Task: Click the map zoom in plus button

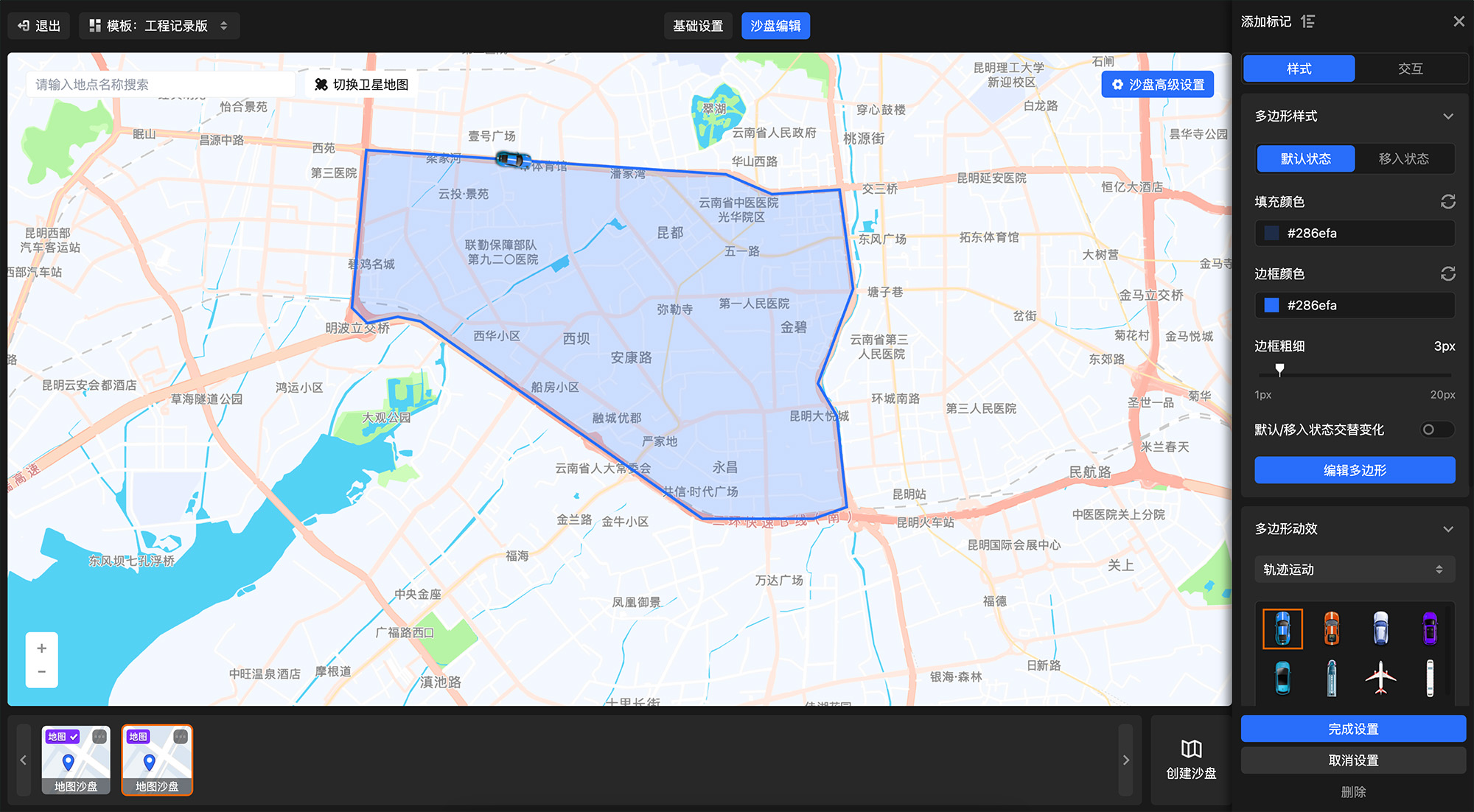Action: pos(42,648)
